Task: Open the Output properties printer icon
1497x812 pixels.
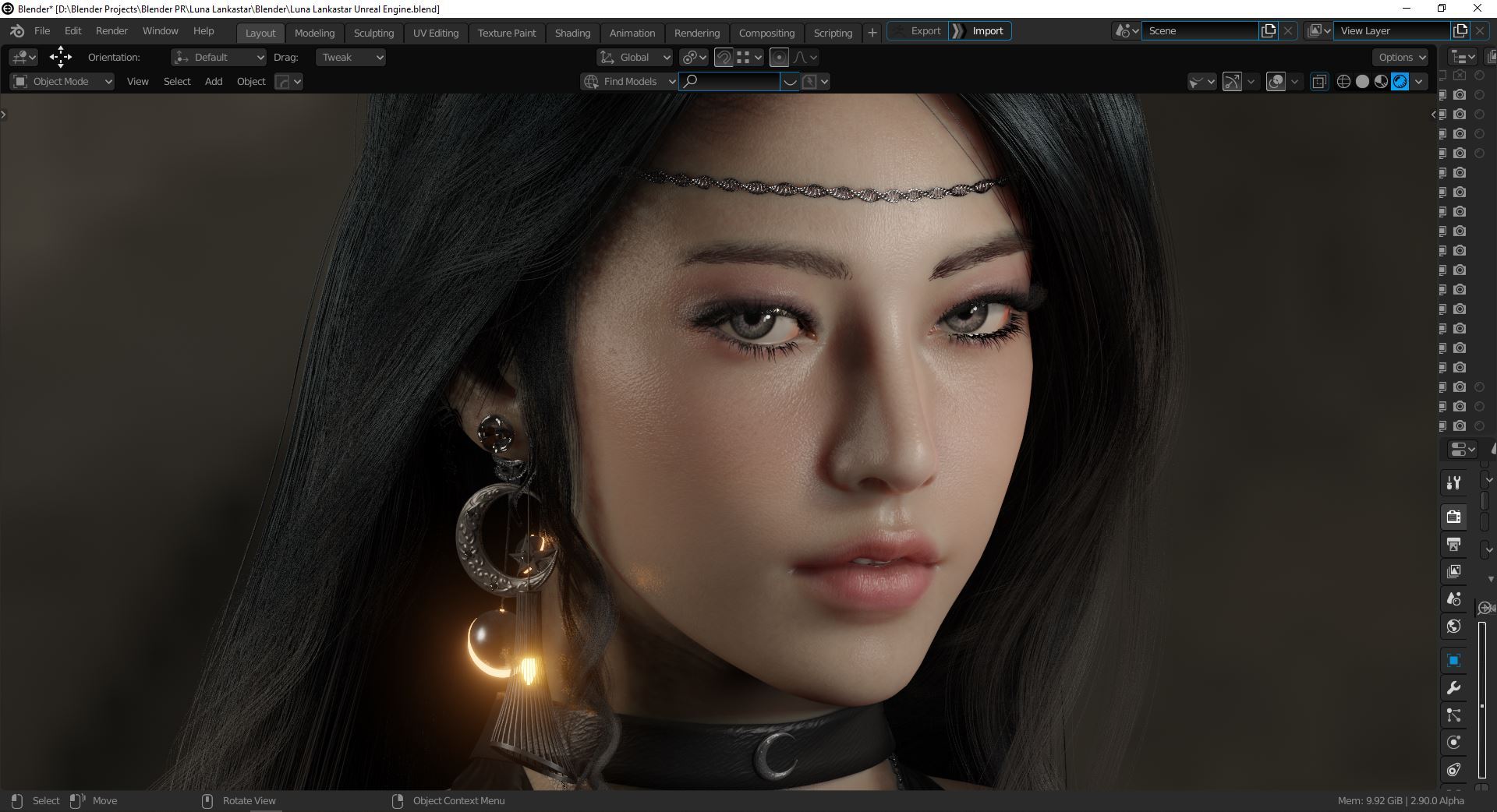Action: pos(1453,544)
